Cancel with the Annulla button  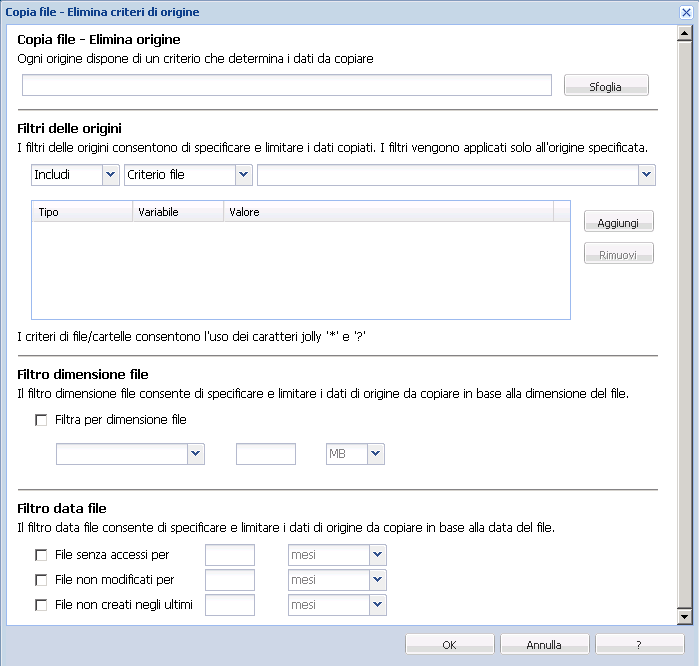click(544, 645)
